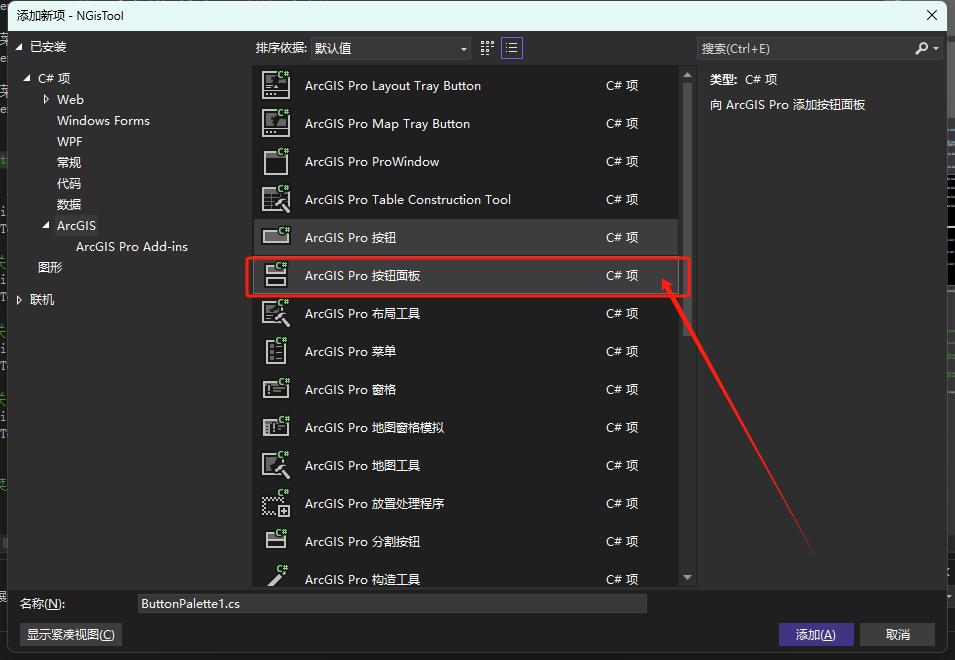The width and height of the screenshot is (955, 660).
Task: Select the 图形 category
Action: coord(50,267)
